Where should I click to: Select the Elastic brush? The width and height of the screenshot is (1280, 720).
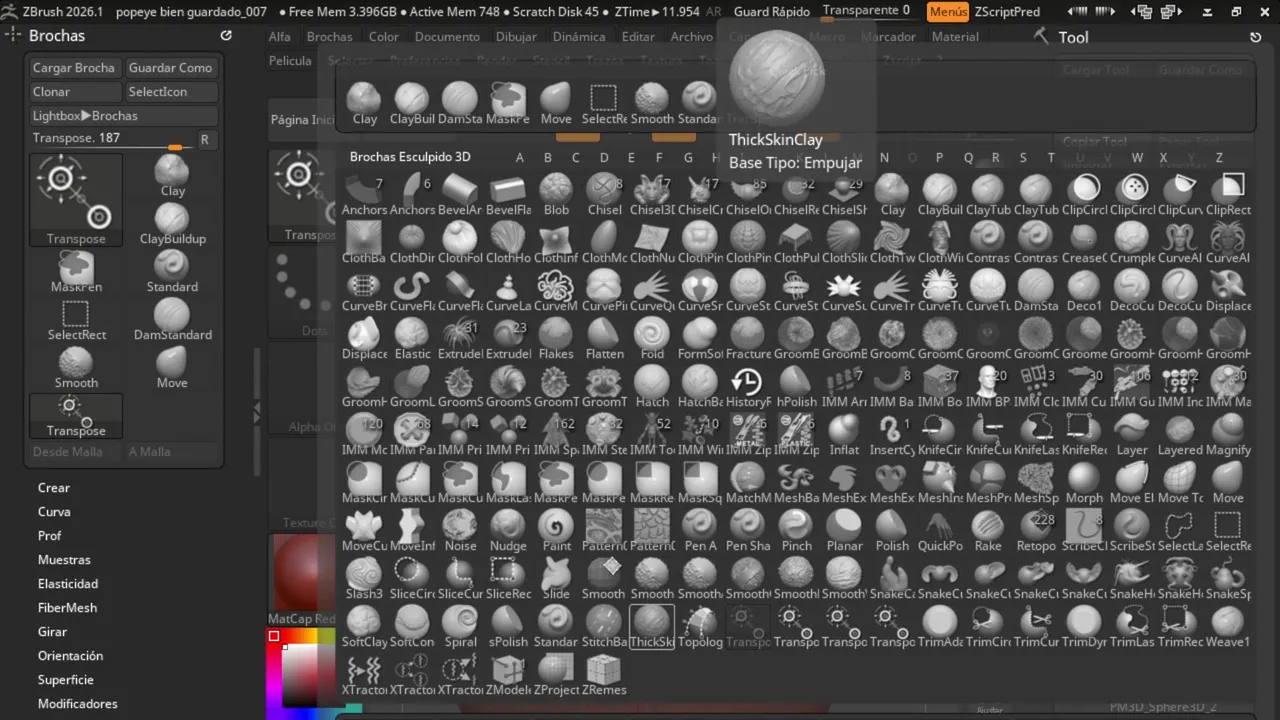coord(412,337)
